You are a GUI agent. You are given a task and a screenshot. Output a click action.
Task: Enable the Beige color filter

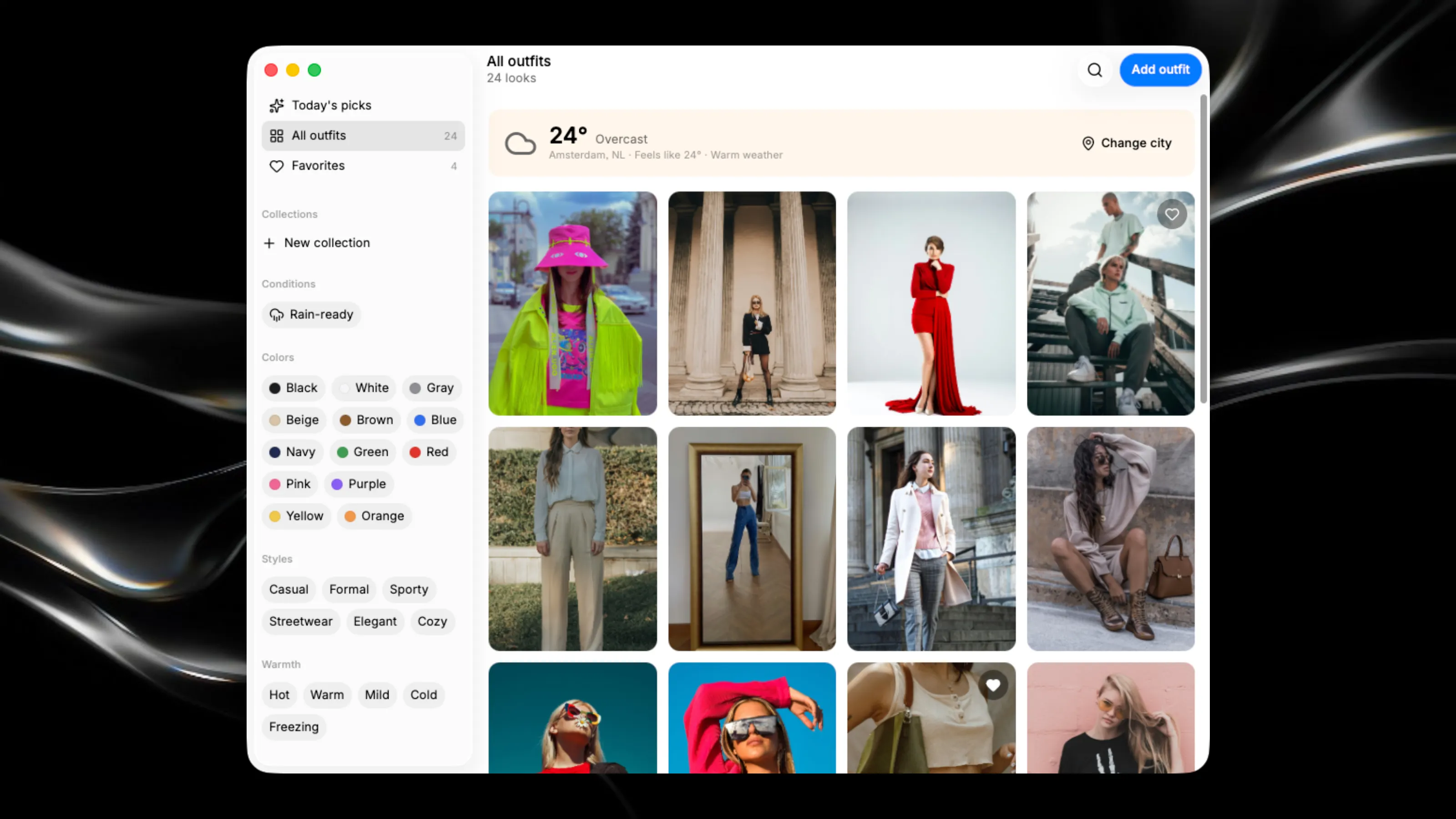coord(294,420)
